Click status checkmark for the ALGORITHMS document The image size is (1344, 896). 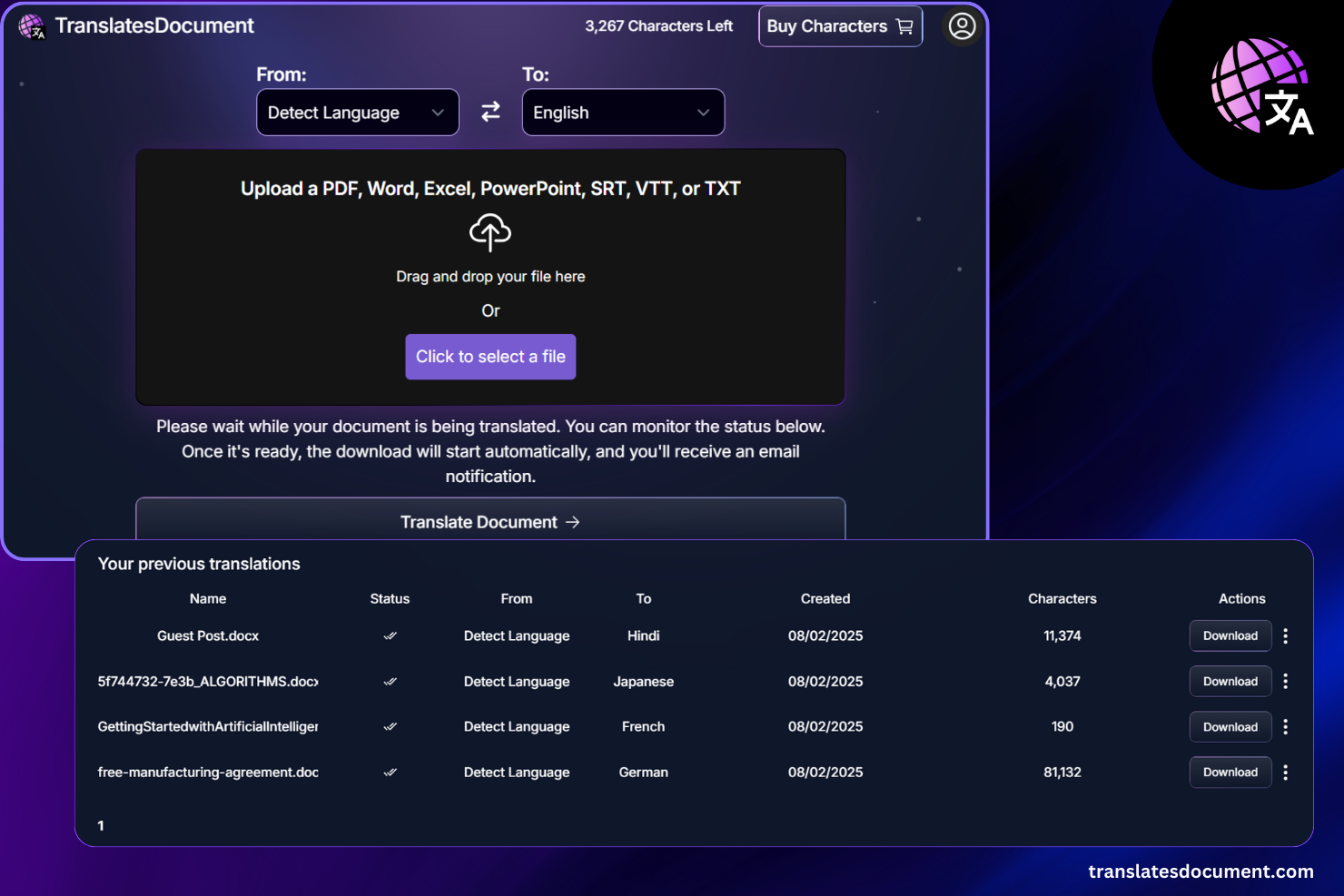pyautogui.click(x=390, y=682)
